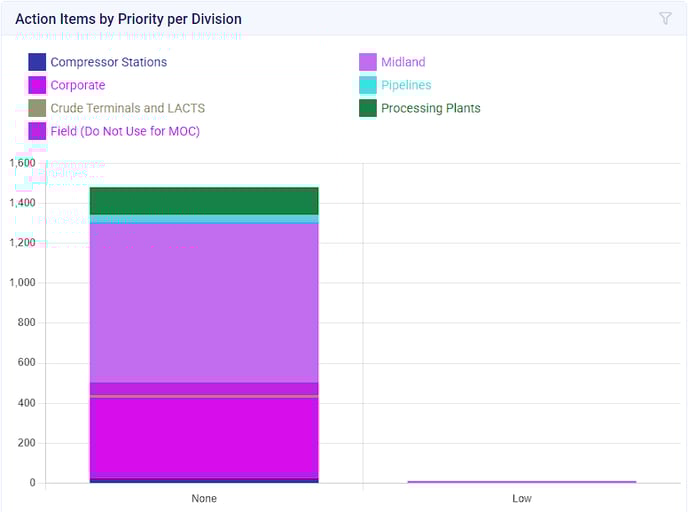Click the None x-axis category label
The height and width of the screenshot is (512, 688).
204,498
